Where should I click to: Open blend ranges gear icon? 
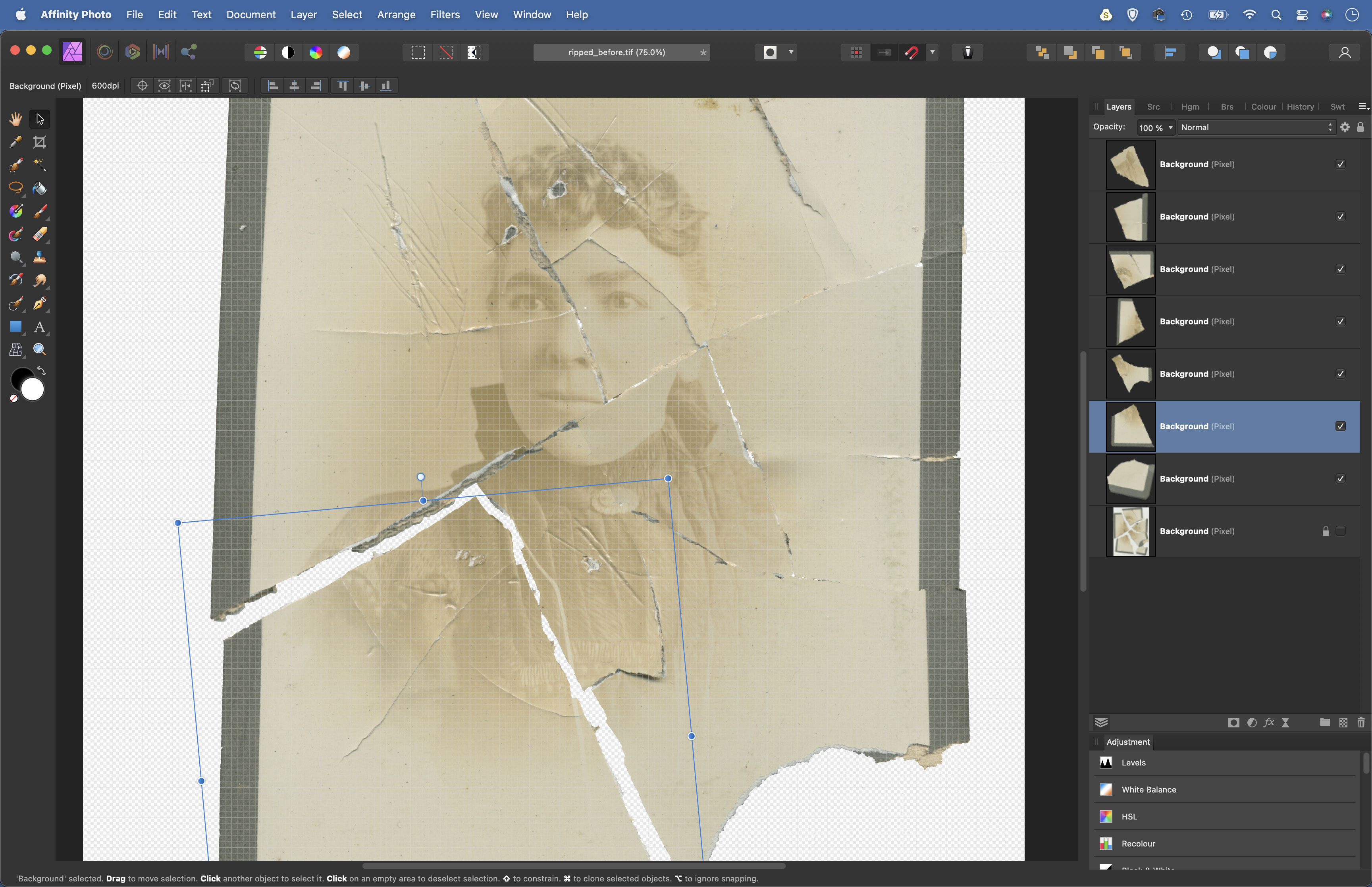(1345, 127)
